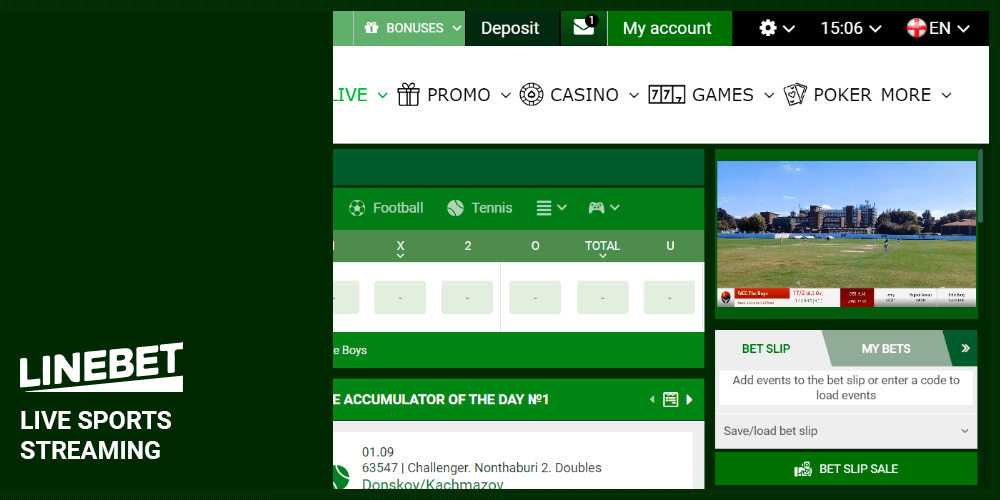The image size is (1000, 500).
Task: Open the Donskov/Kachmazov match link
Action: point(432,485)
